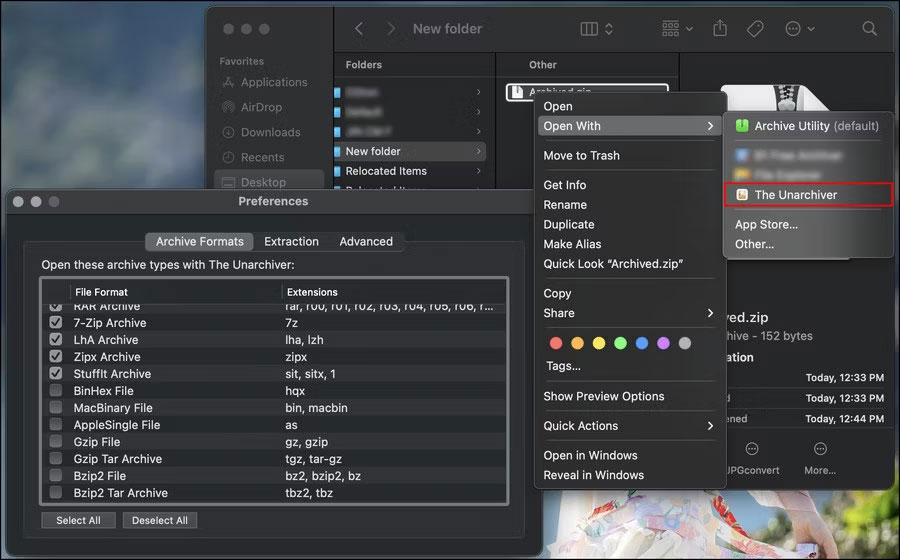
Task: Open dropdown chevron beside ellipsis toolbar button
Action: click(x=811, y=29)
